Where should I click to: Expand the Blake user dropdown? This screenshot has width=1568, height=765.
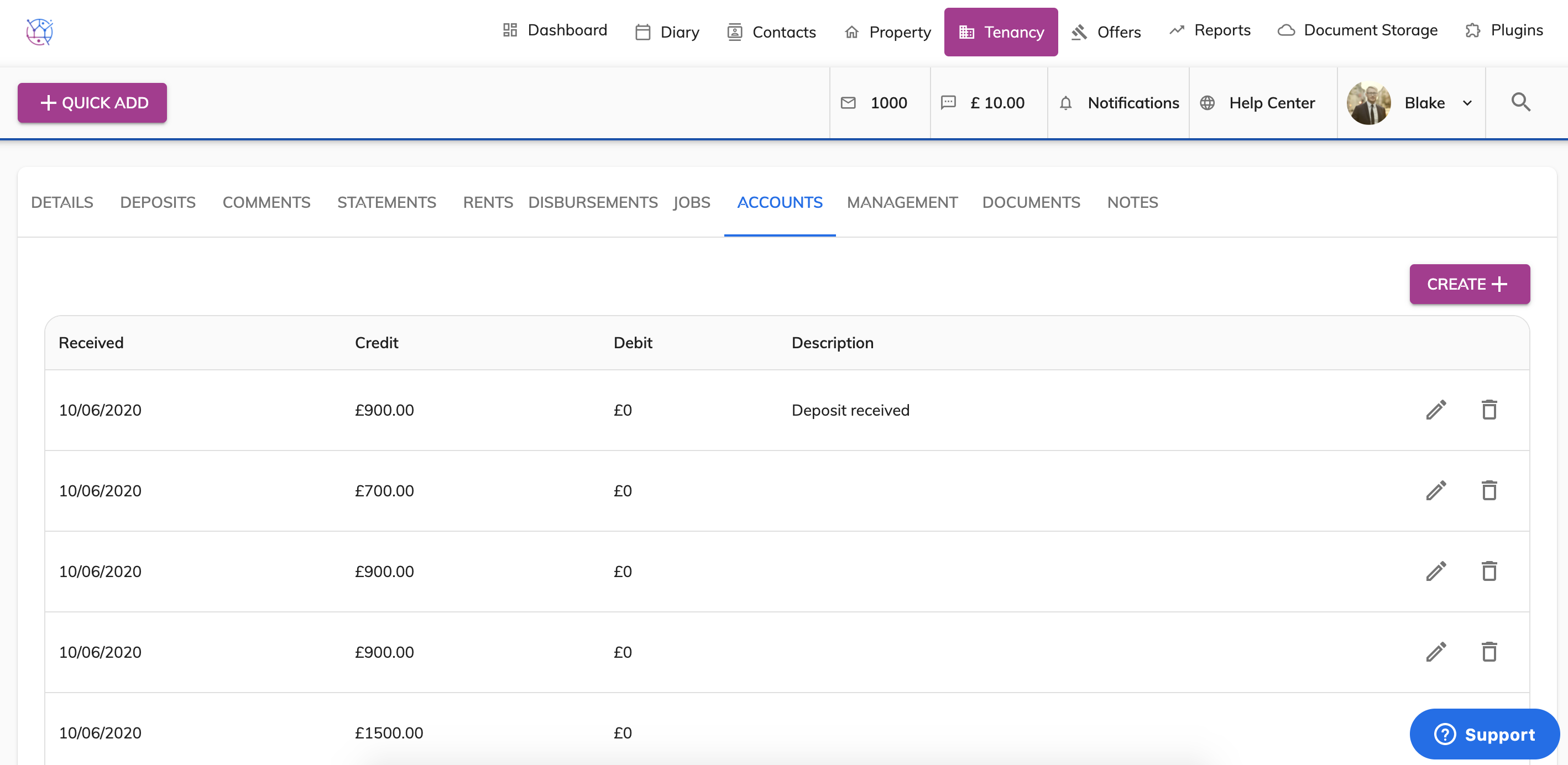tap(1467, 103)
